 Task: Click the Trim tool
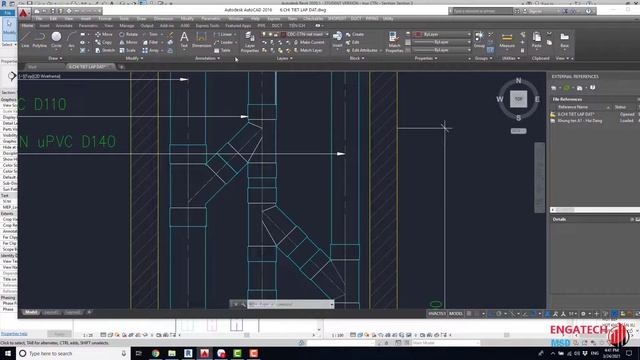150,34
